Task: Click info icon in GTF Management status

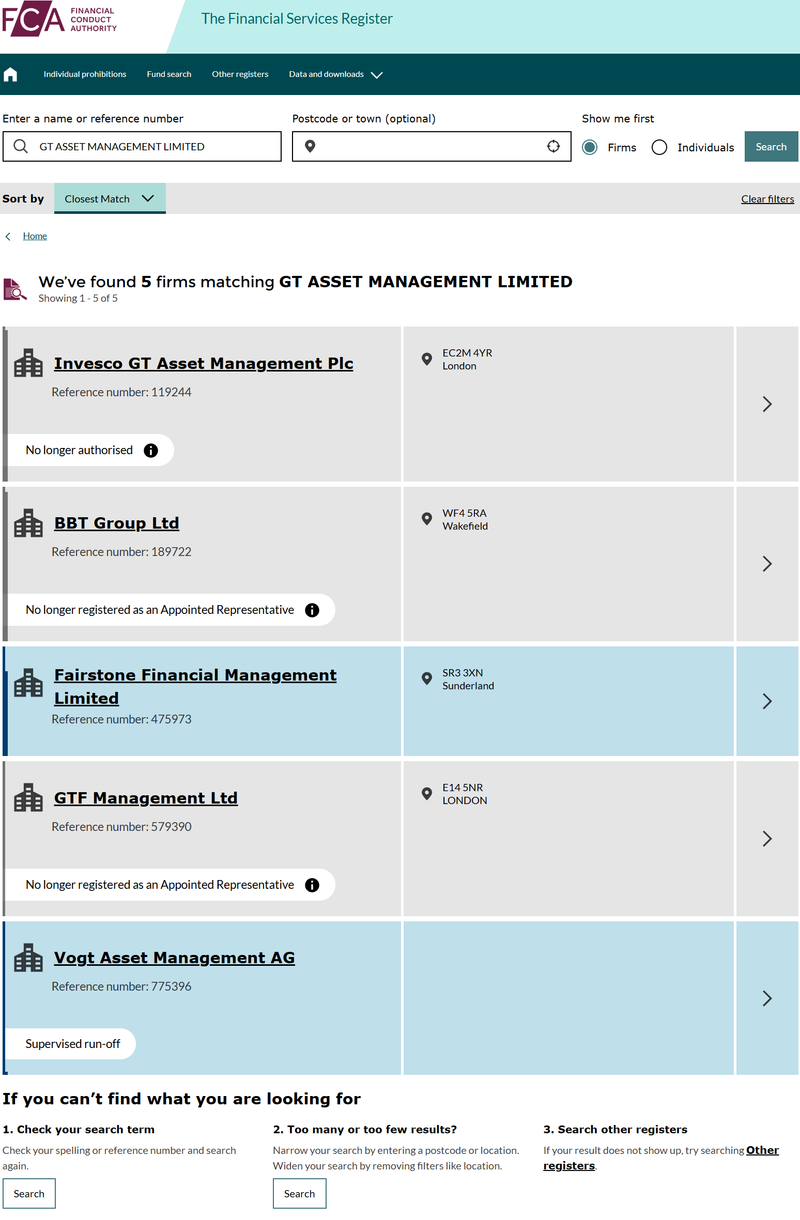Action: [x=312, y=885]
